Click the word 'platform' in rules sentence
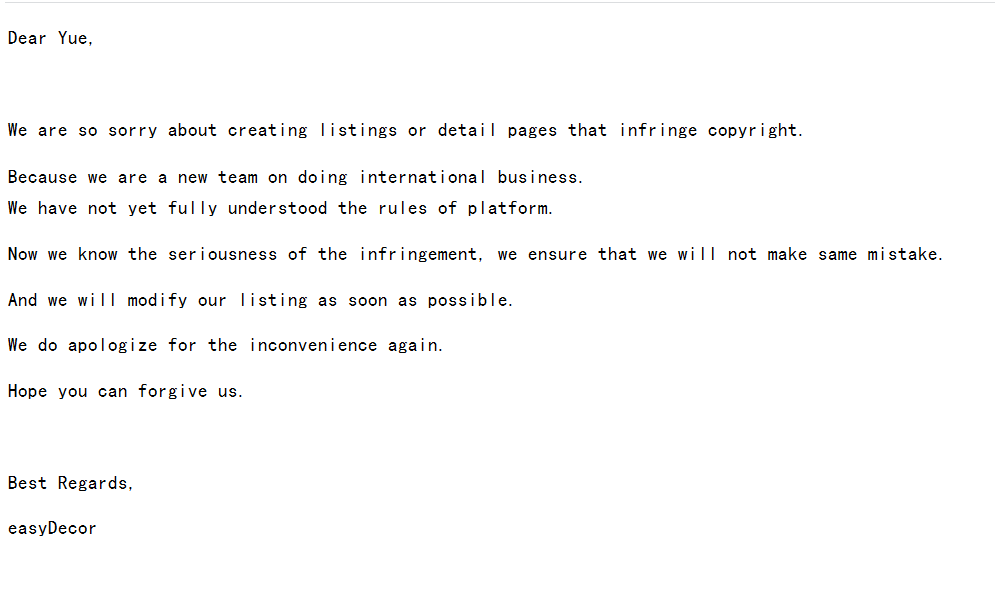Viewport: 1000px width, 598px height. coord(508,208)
